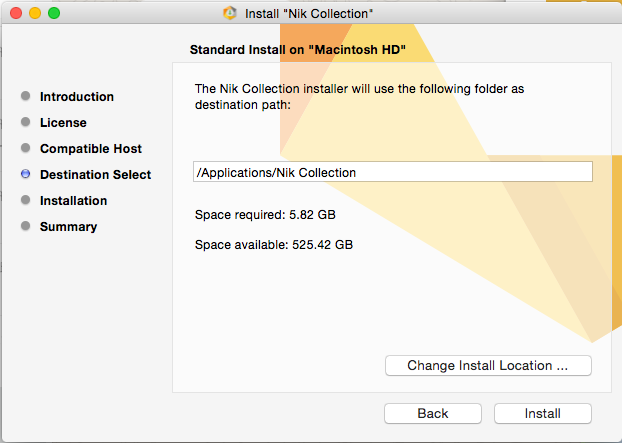Click the gray bullet beside Installation
The width and height of the screenshot is (622, 443).
25,200
